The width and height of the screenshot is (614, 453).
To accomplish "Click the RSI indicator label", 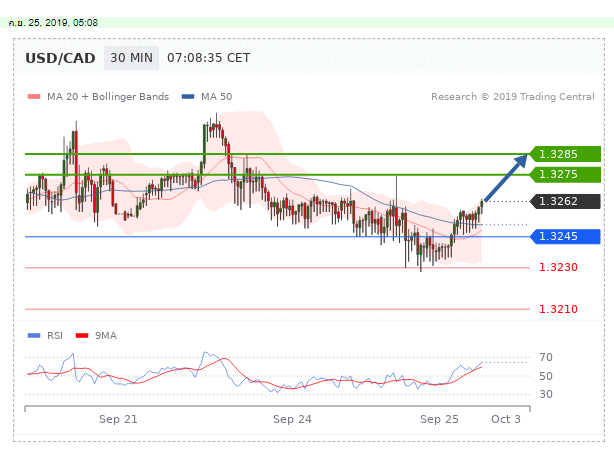I will [55, 336].
